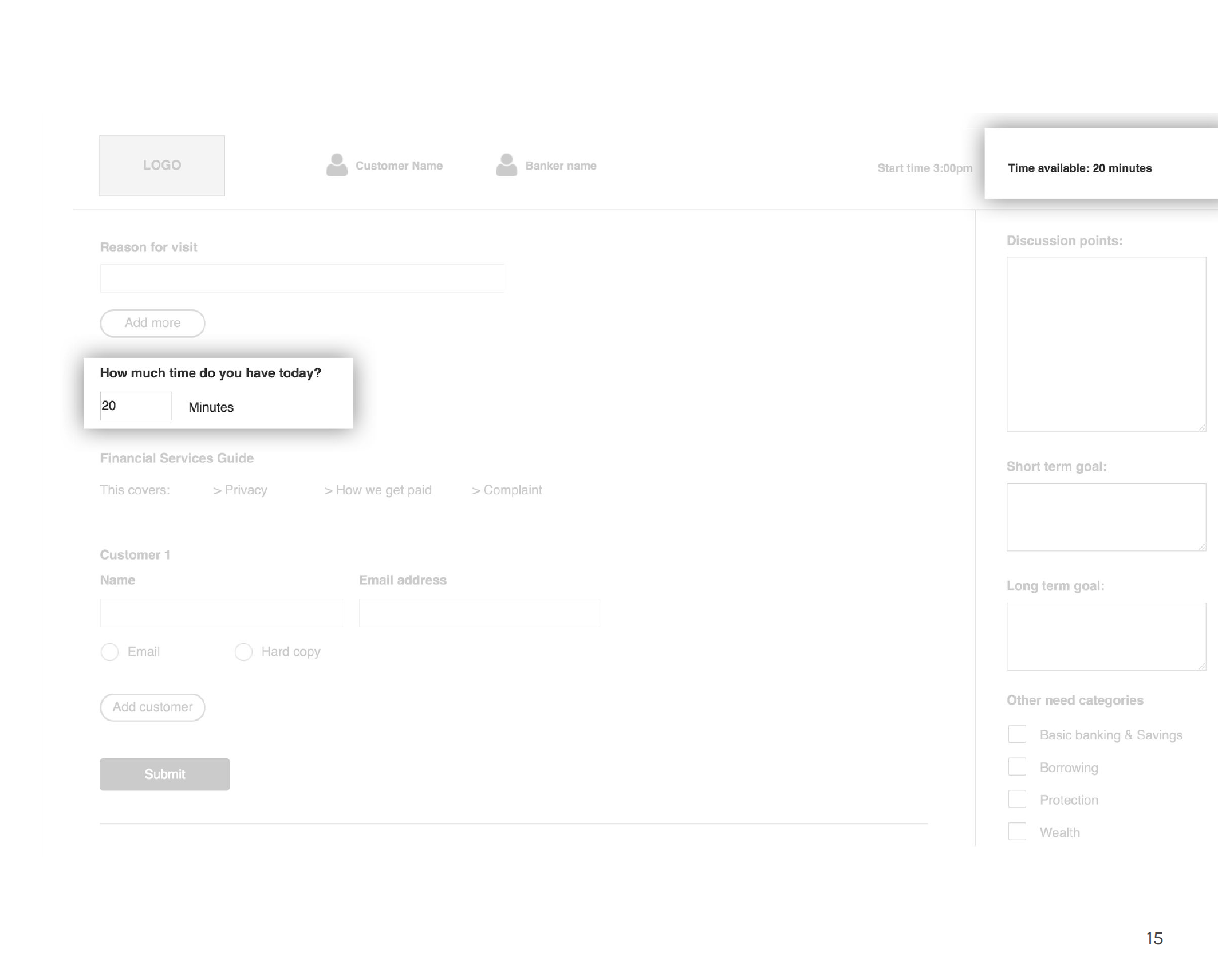Click the Add customer button
1218x980 pixels.
click(x=152, y=707)
